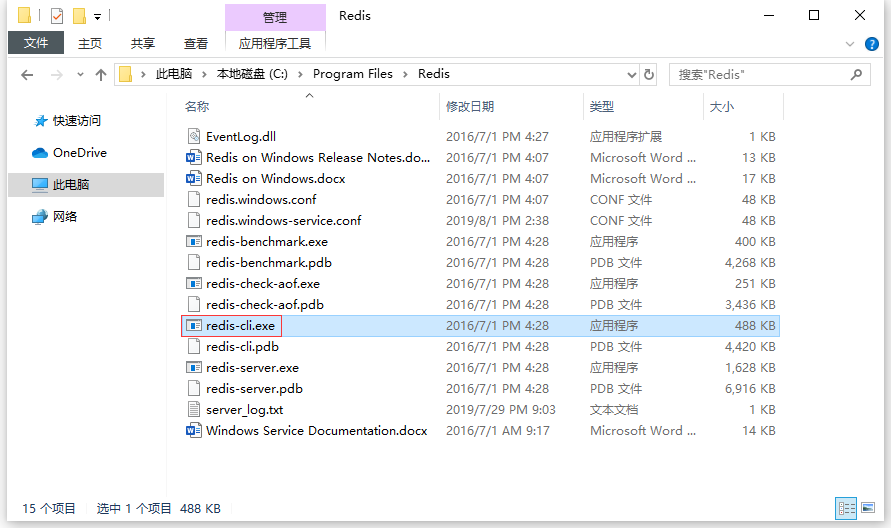The width and height of the screenshot is (891, 528).
Task: Click the redis-cli.exe application icon
Action: pos(194,326)
